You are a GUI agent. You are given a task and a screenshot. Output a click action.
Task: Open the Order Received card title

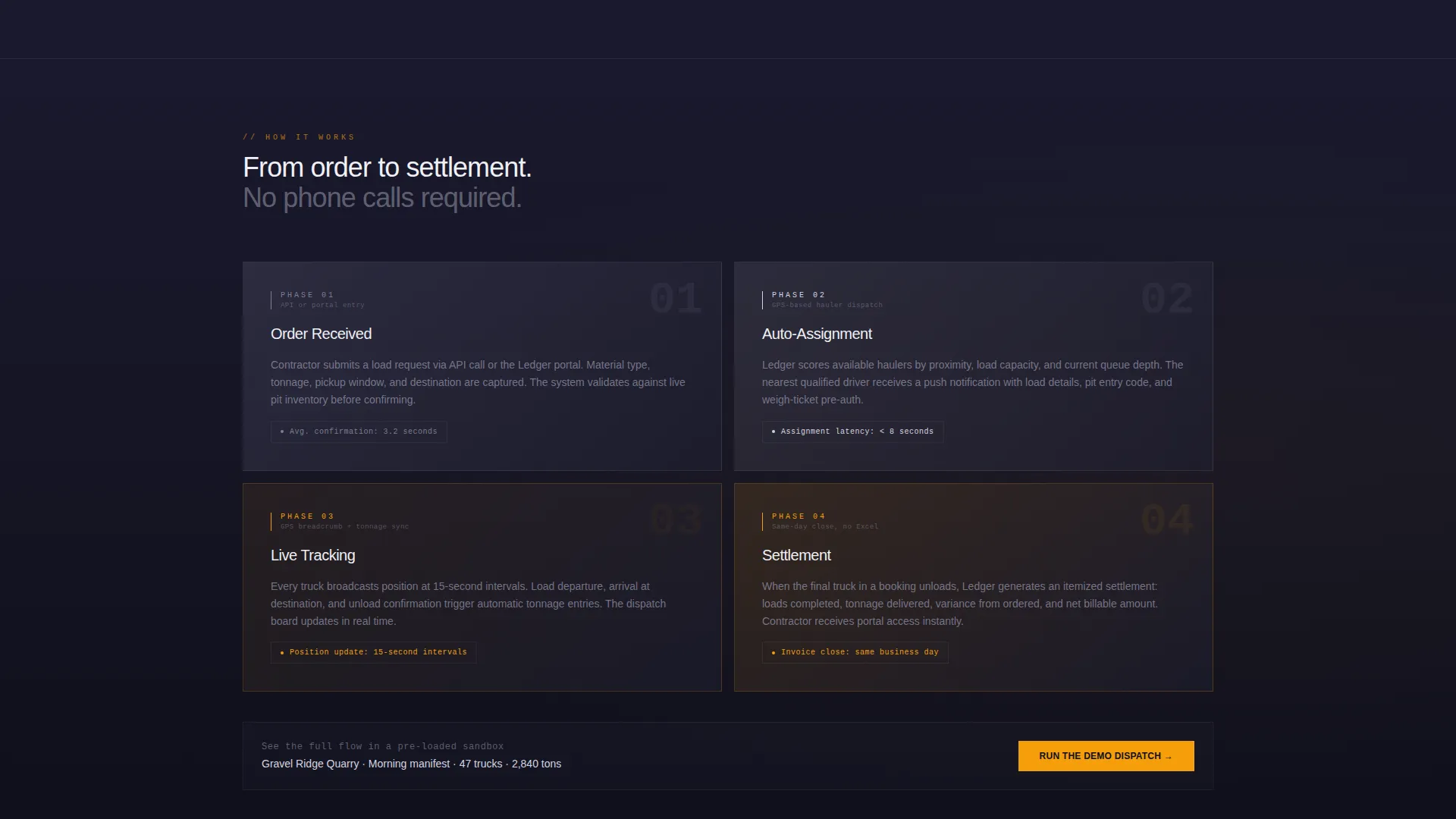tap(321, 334)
